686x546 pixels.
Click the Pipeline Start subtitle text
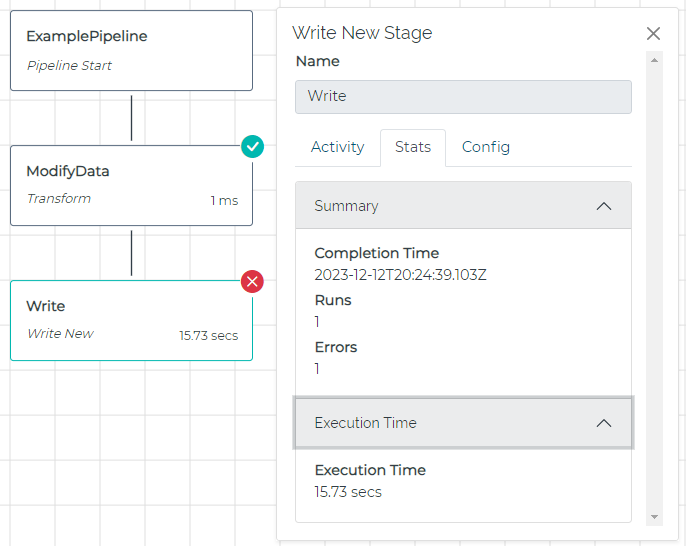[x=69, y=66]
